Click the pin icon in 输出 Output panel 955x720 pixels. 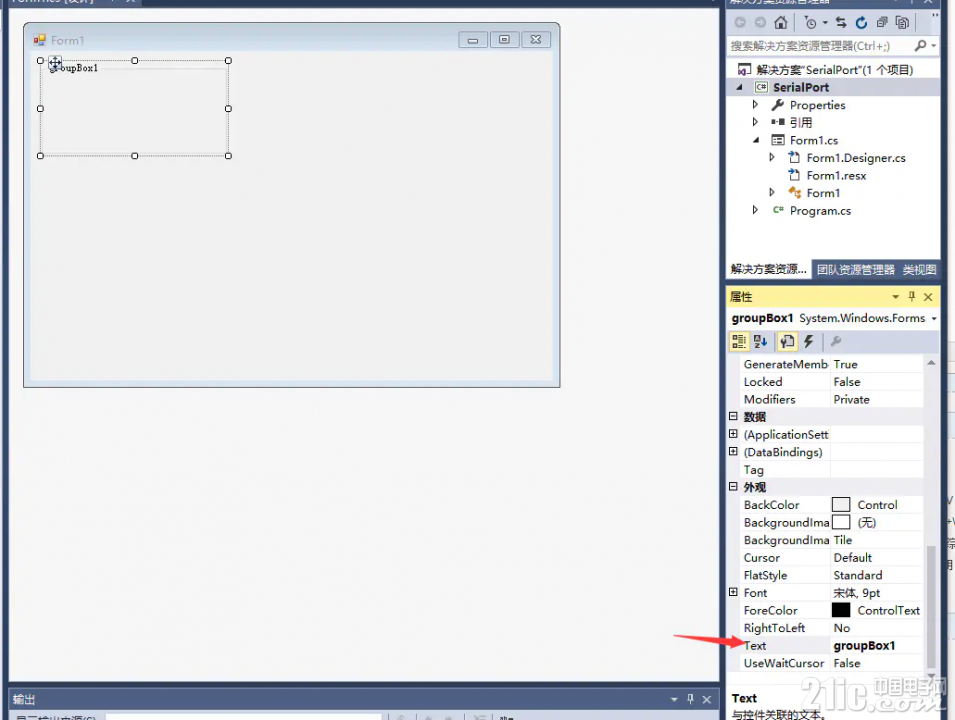(x=690, y=699)
